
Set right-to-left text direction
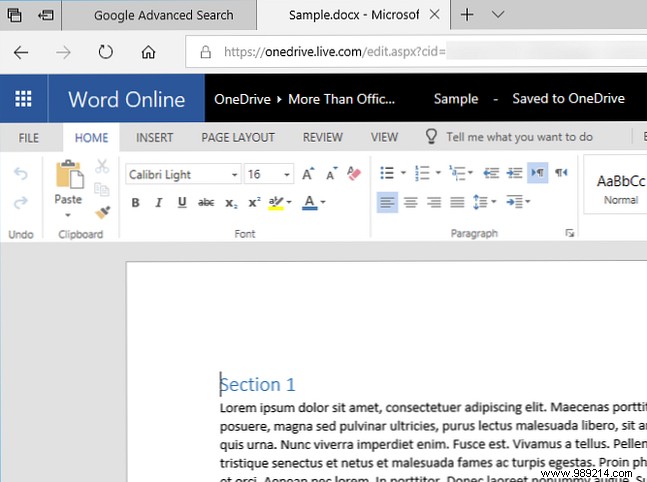(x=561, y=172)
